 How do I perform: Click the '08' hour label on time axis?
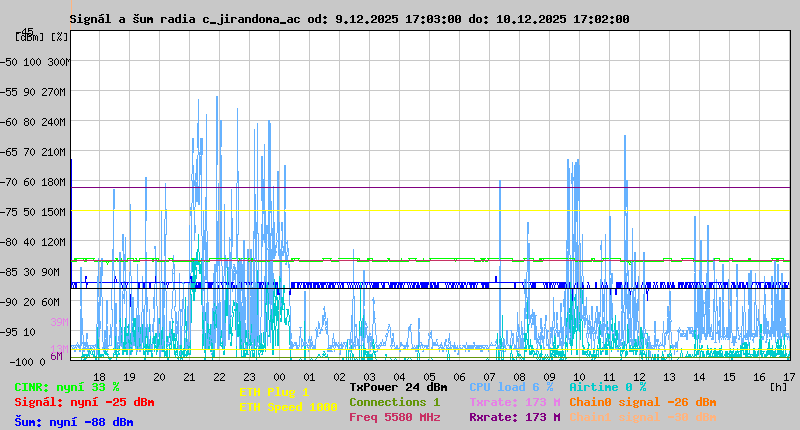pyautogui.click(x=519, y=377)
